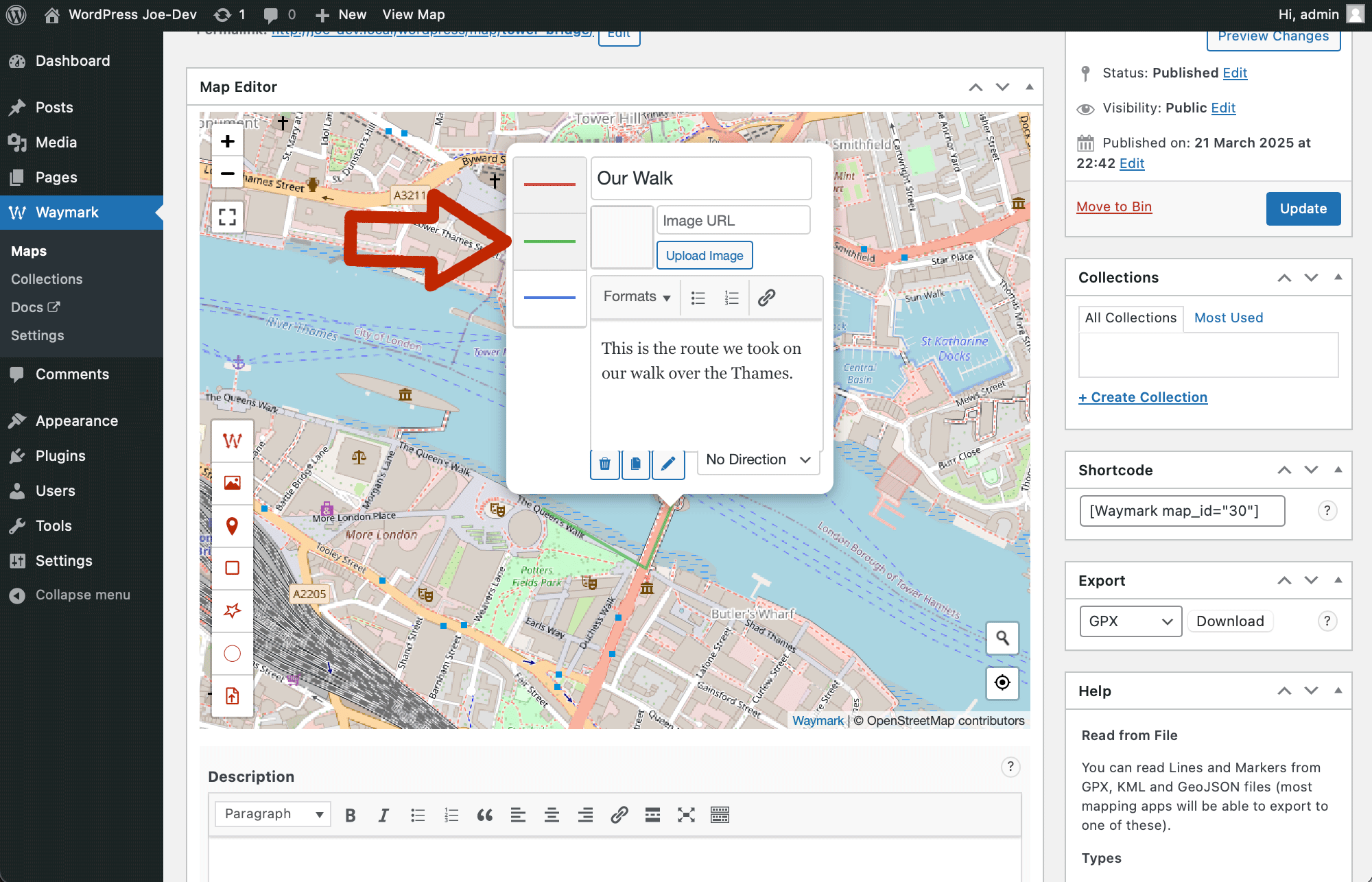The image size is (1372, 882).
Task: Click the Image URL input field
Action: point(733,220)
